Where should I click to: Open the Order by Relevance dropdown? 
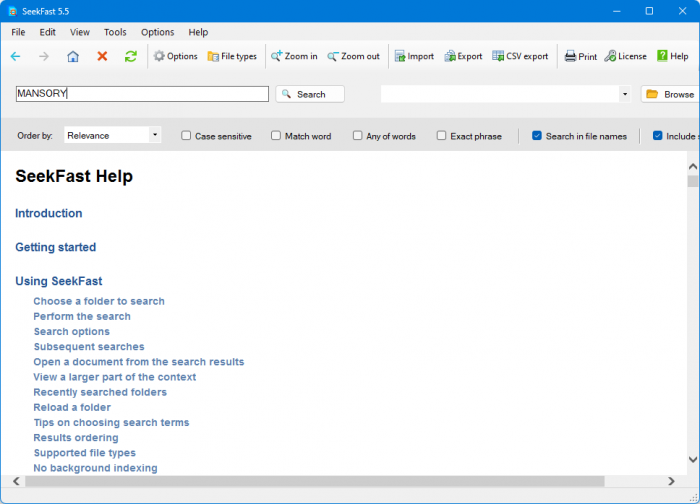(x=112, y=135)
